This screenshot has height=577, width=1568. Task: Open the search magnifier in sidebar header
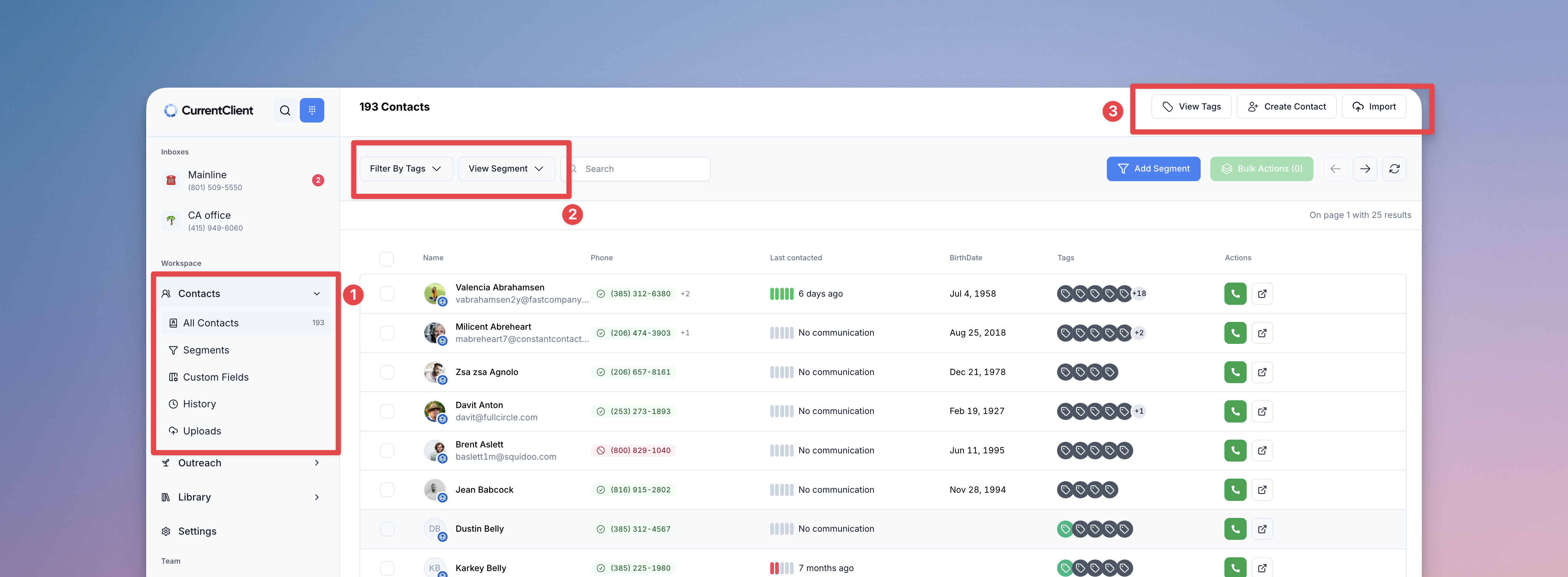[x=285, y=110]
